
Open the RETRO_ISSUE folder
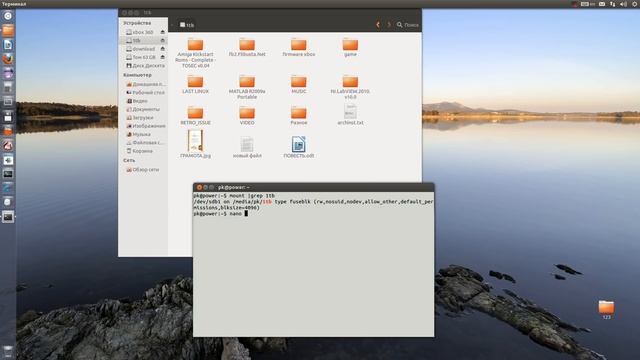pos(196,113)
